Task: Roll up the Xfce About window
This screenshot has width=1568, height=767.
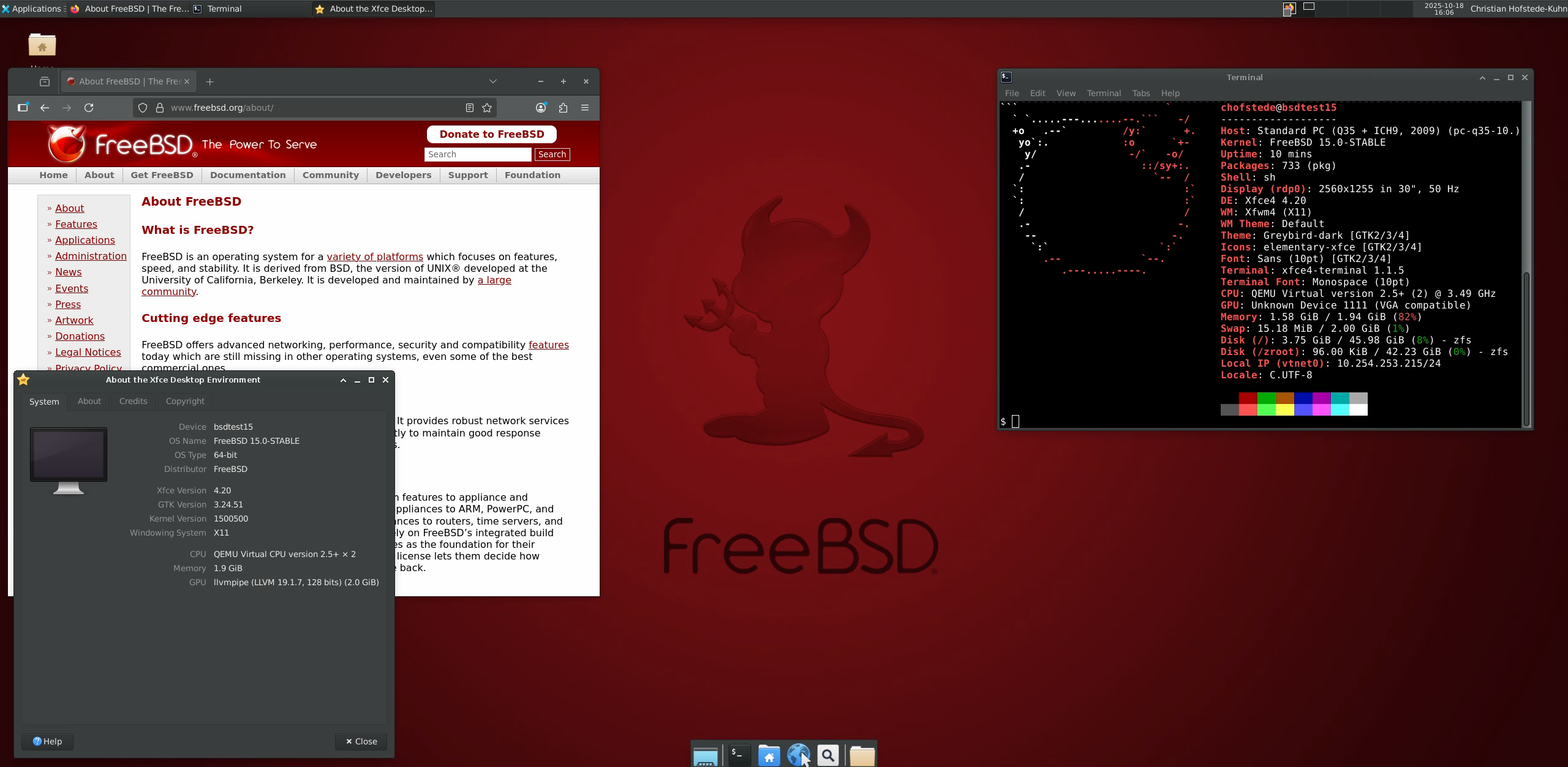Action: 343,380
